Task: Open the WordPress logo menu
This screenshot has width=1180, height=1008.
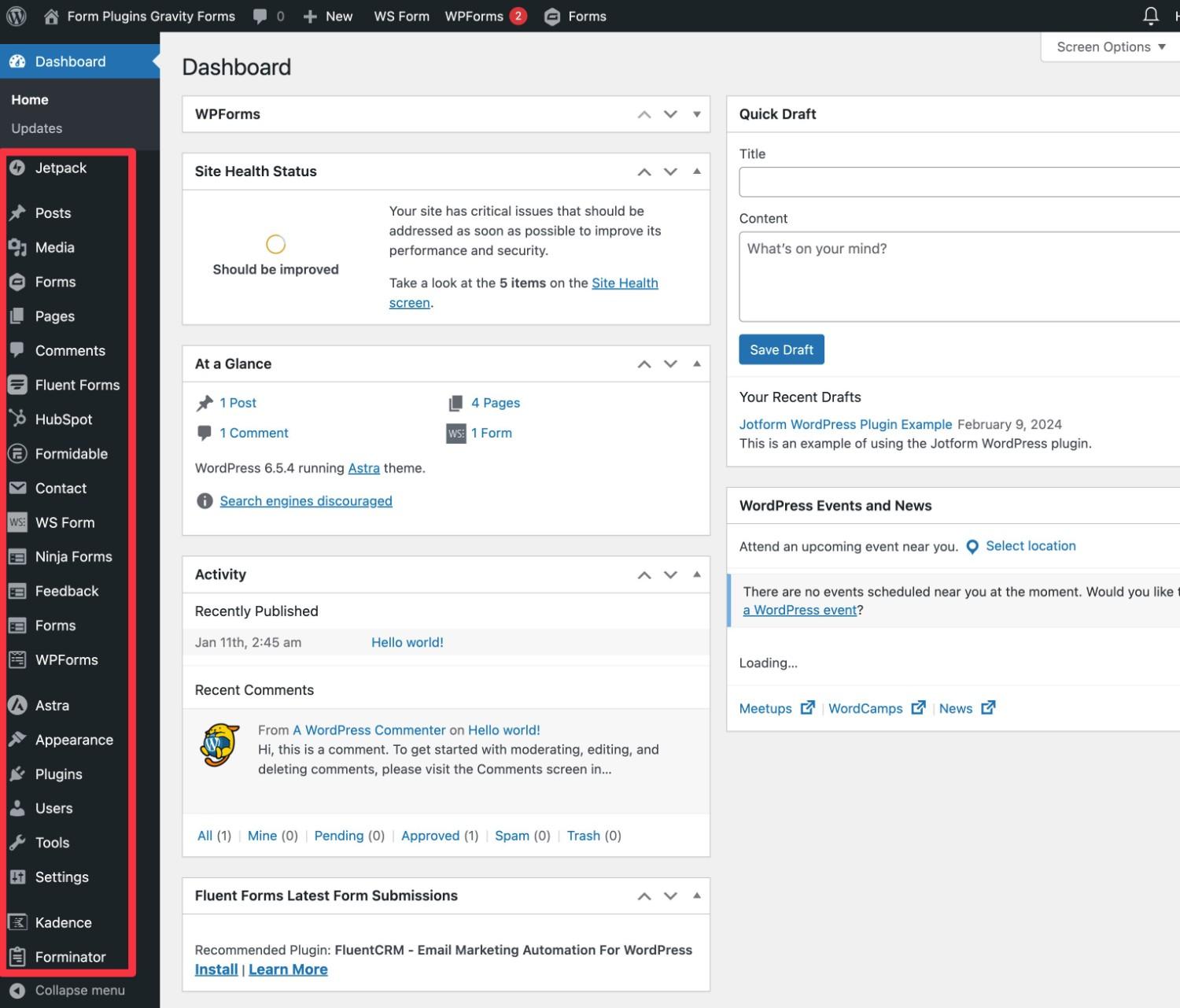Action: point(16,16)
